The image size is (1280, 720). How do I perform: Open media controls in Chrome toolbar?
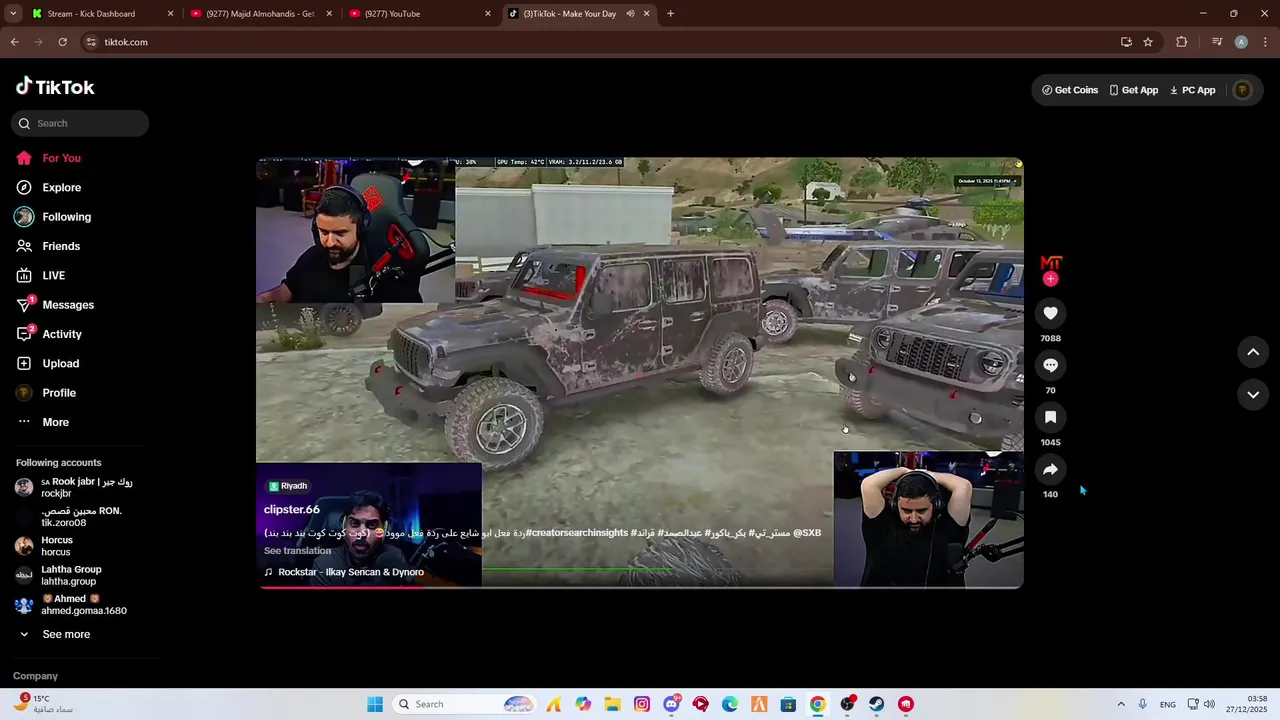pyautogui.click(x=1216, y=42)
